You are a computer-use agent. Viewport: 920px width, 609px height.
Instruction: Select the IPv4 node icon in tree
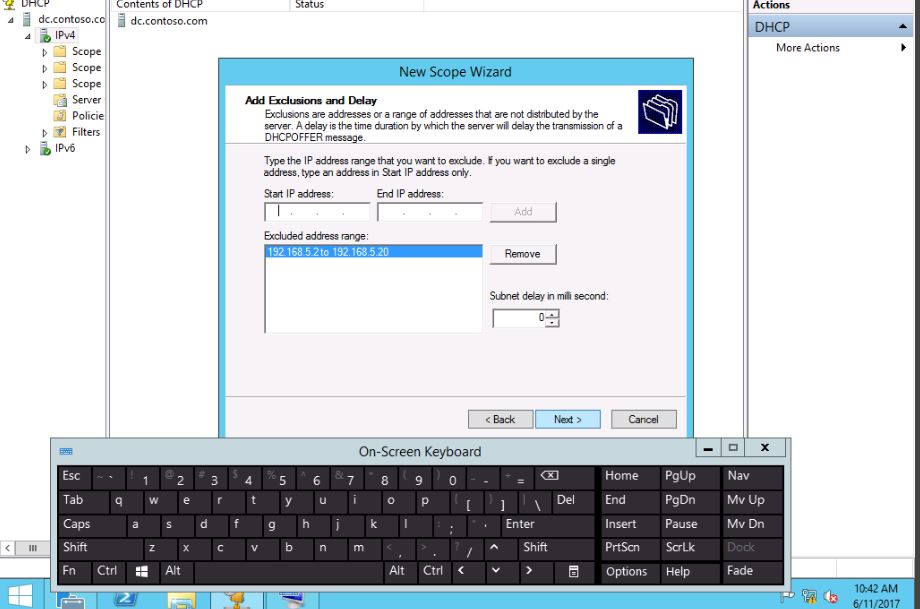45,36
